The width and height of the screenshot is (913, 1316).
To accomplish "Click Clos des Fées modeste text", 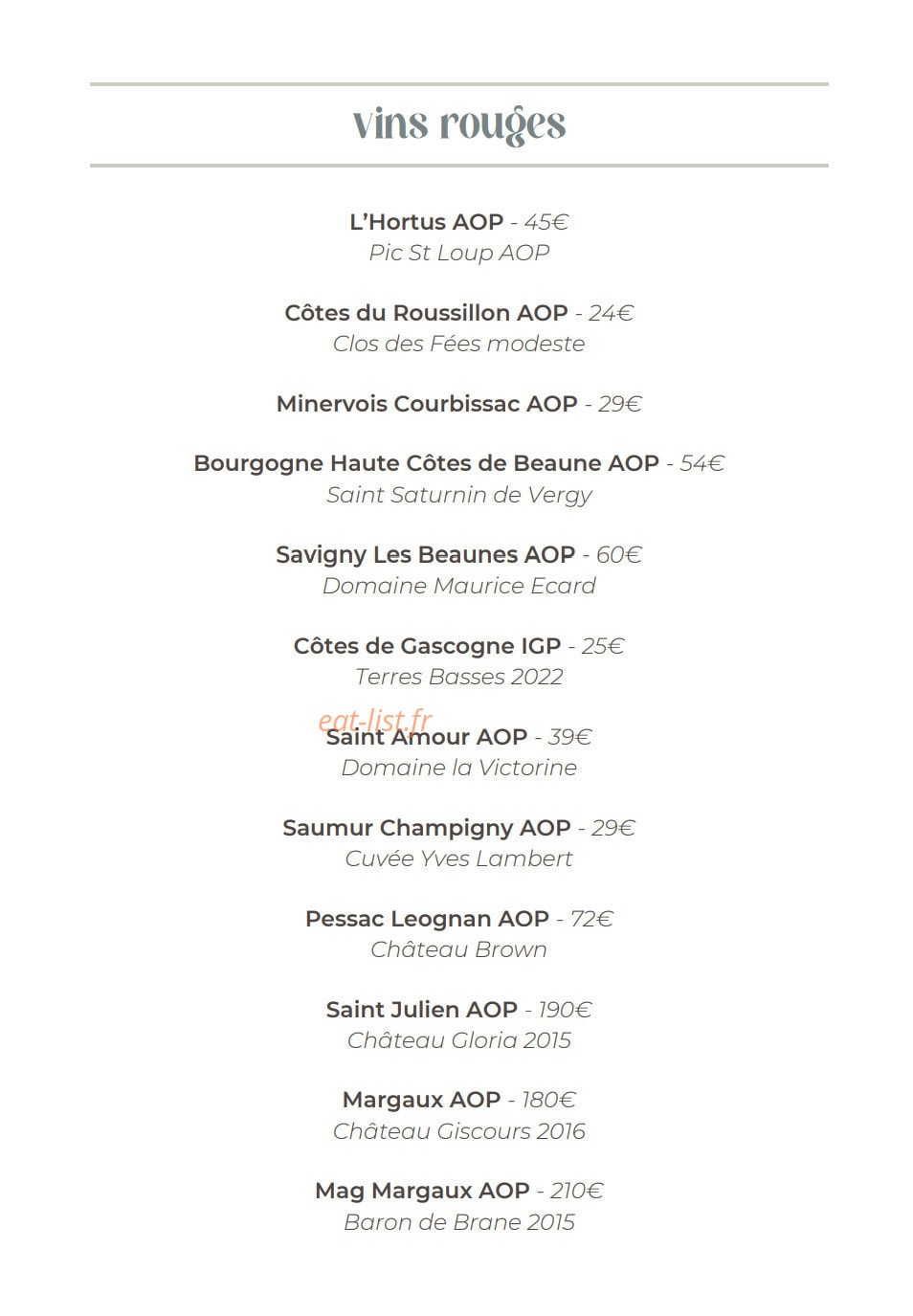I will click(459, 344).
